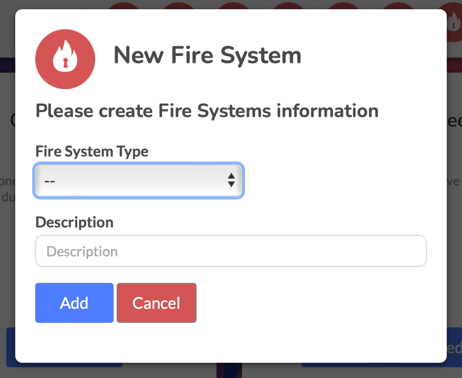The image size is (462, 378).
Task: Click dimmed blue button behind dialog bottom-left
Action: tap(11, 347)
